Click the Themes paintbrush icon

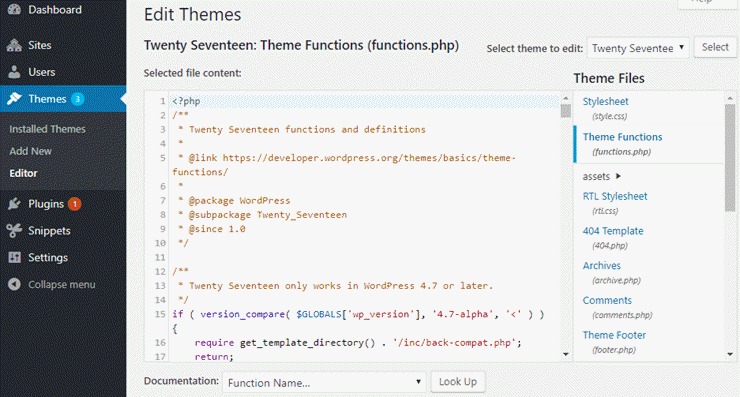(x=14, y=99)
